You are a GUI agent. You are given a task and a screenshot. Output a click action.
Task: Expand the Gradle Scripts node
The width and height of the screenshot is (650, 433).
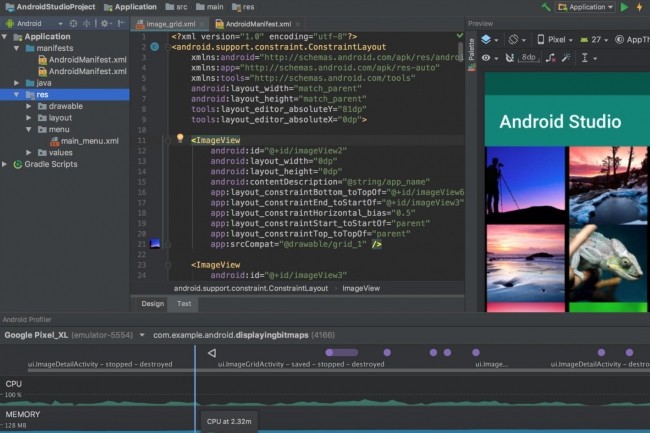click(5, 164)
